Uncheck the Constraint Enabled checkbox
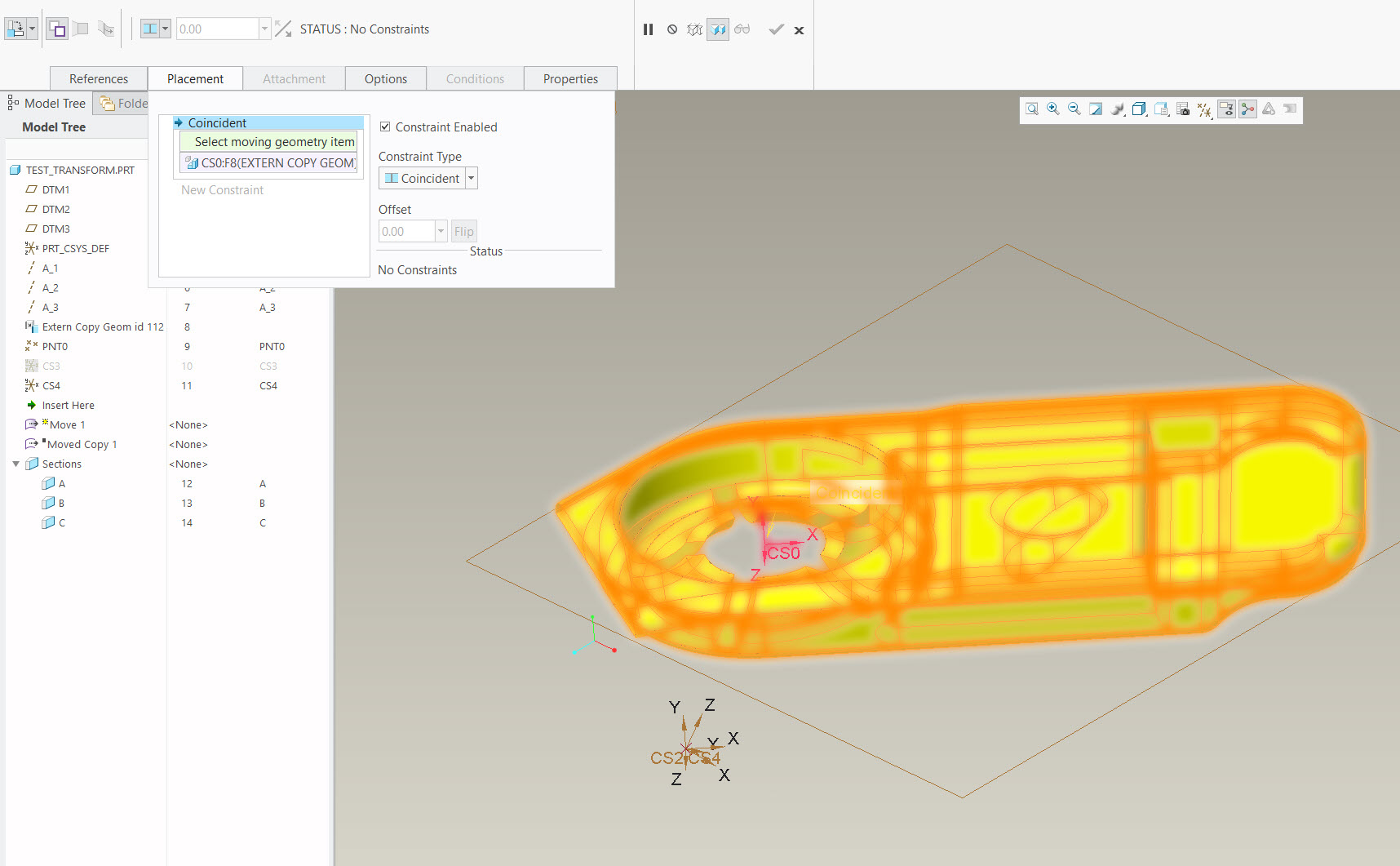 [x=385, y=127]
